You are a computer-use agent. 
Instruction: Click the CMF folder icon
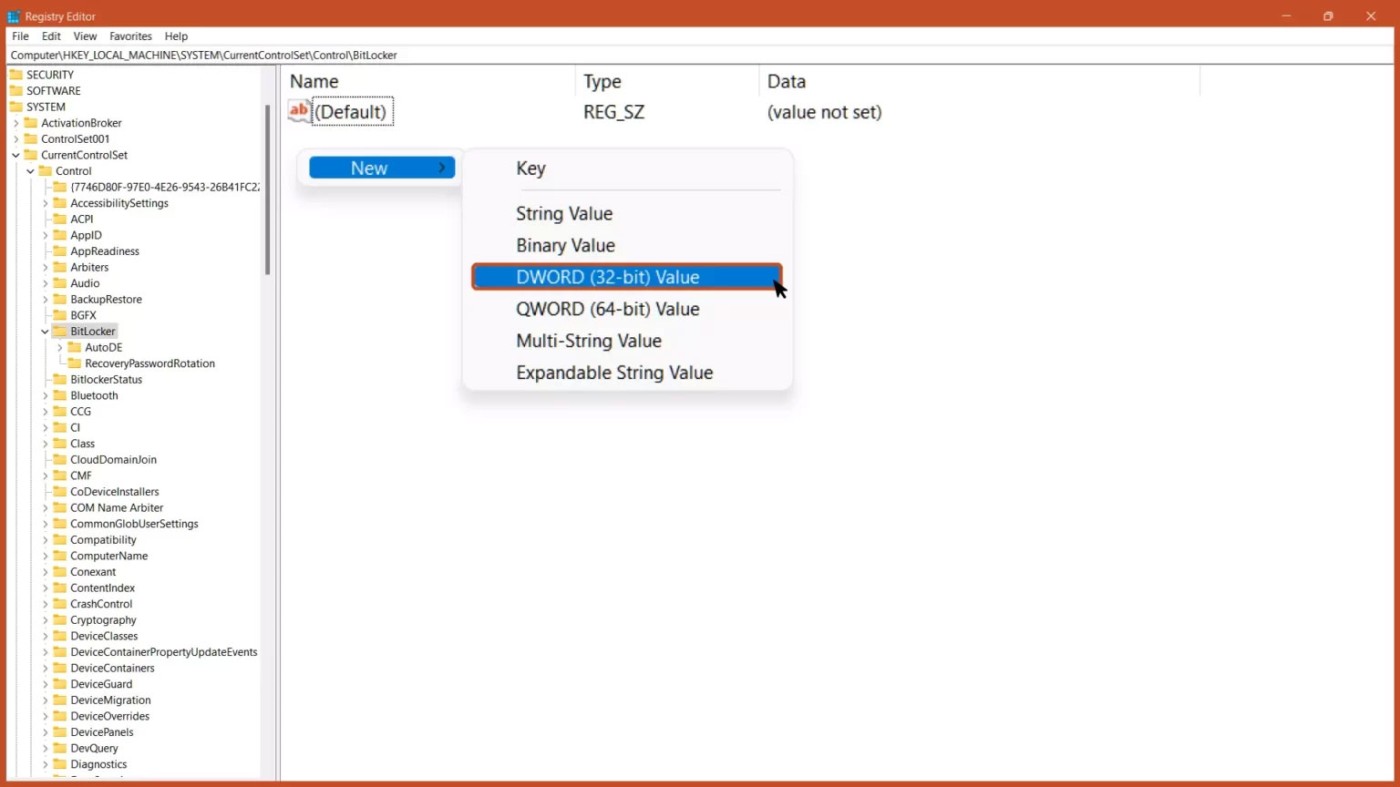coord(60,475)
